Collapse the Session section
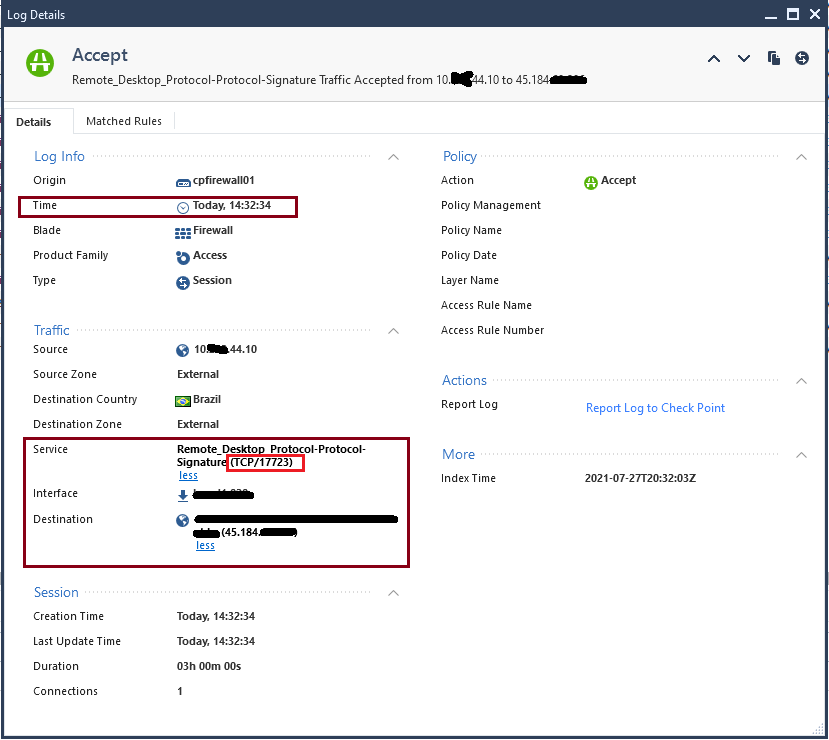Viewport: 829px width, 740px height. click(394, 593)
